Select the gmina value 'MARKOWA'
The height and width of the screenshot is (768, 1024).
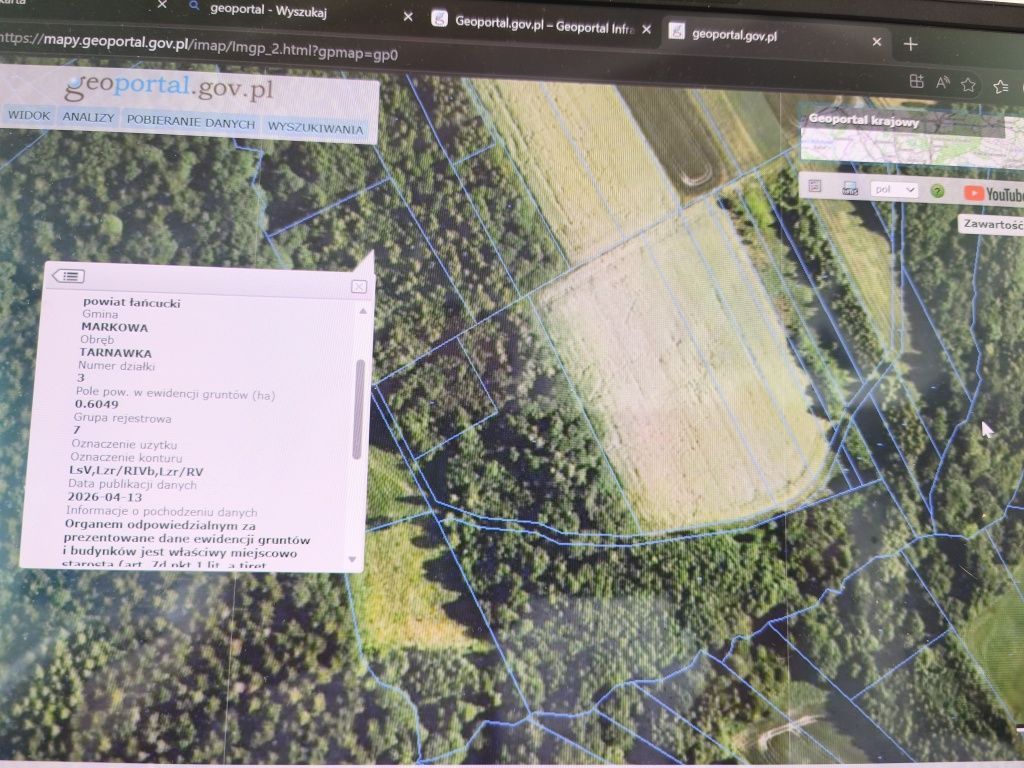coord(114,327)
